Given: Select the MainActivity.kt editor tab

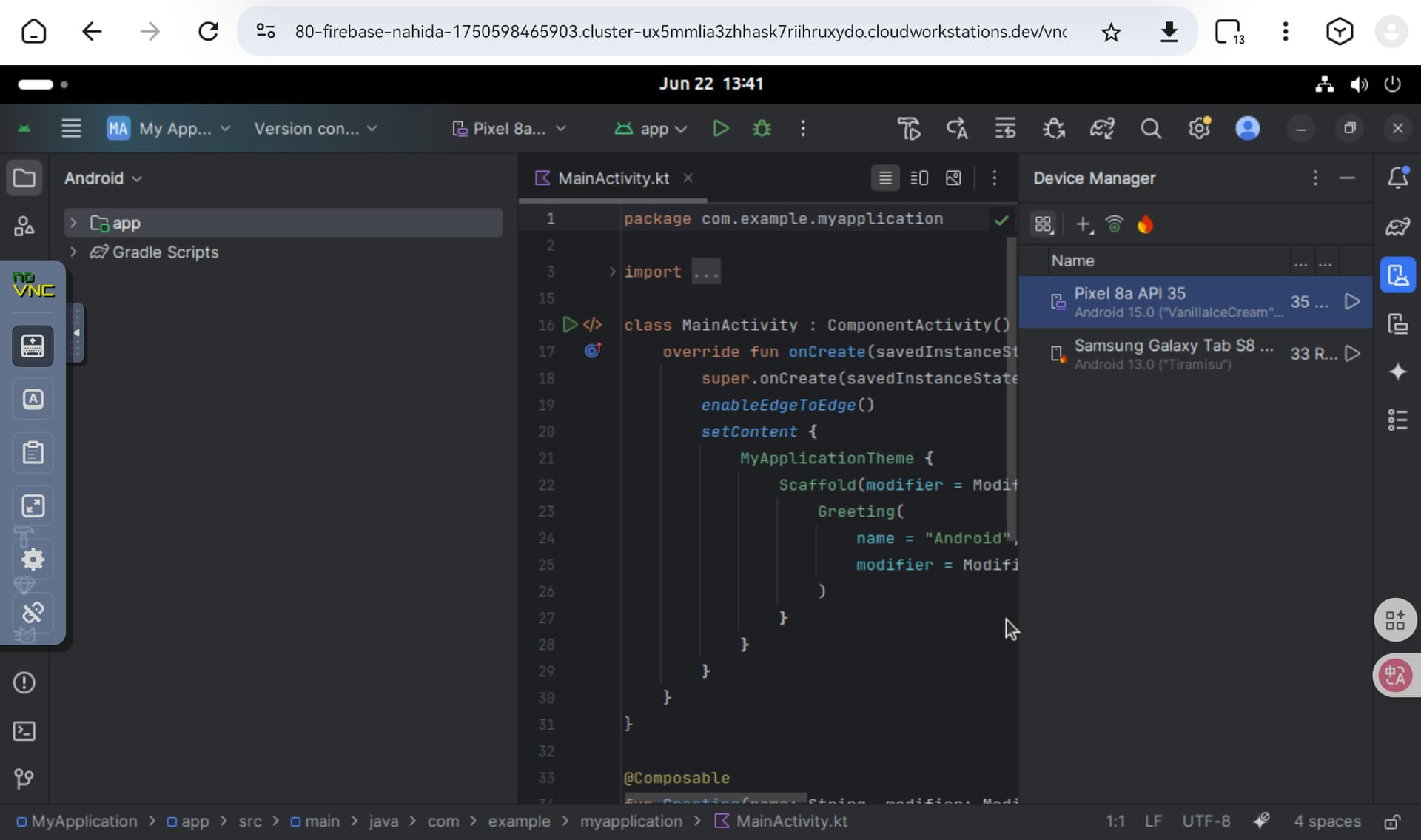Looking at the screenshot, I should (613, 178).
